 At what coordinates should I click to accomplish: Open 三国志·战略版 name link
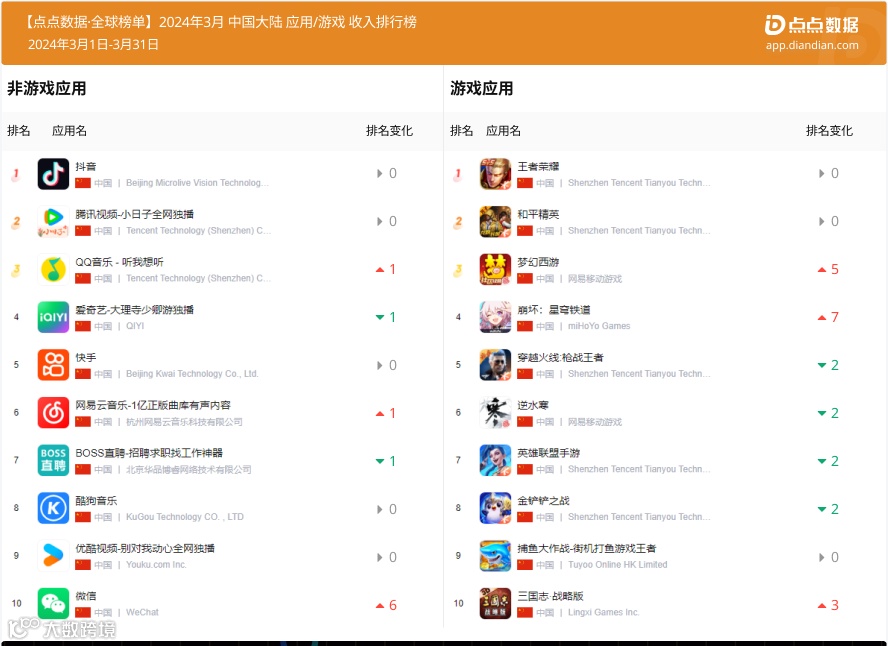(550, 596)
